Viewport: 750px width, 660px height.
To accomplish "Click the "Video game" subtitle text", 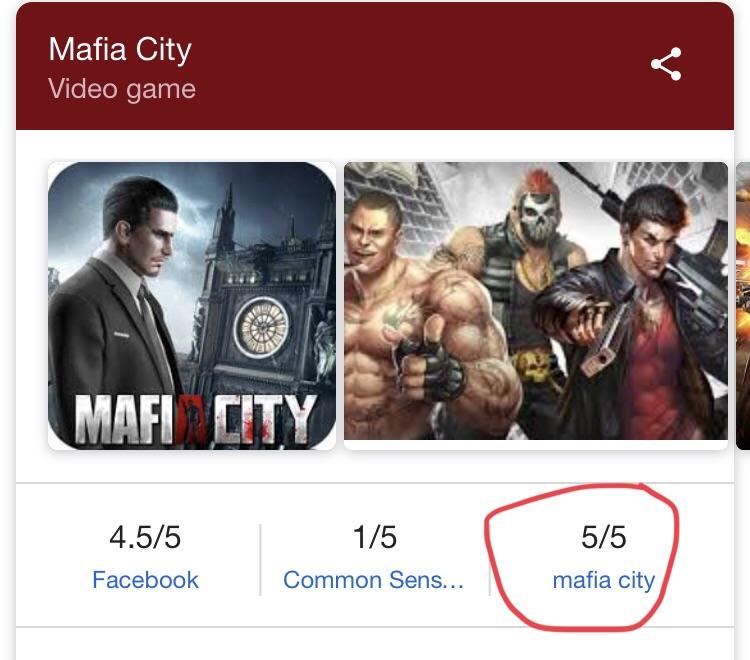I will click(x=122, y=88).
